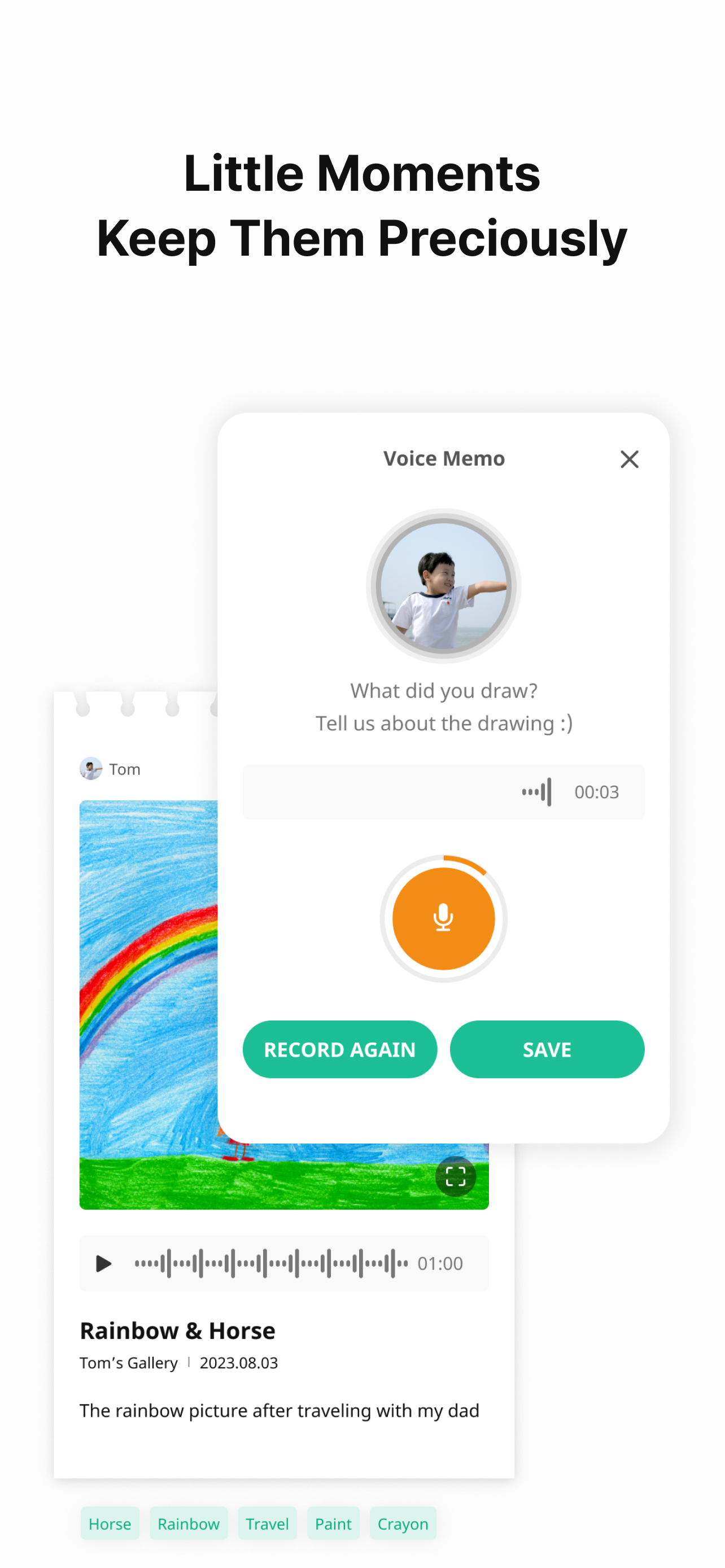The image size is (725, 1568).
Task: Play the 01:00 audio clip
Action: point(103,1264)
